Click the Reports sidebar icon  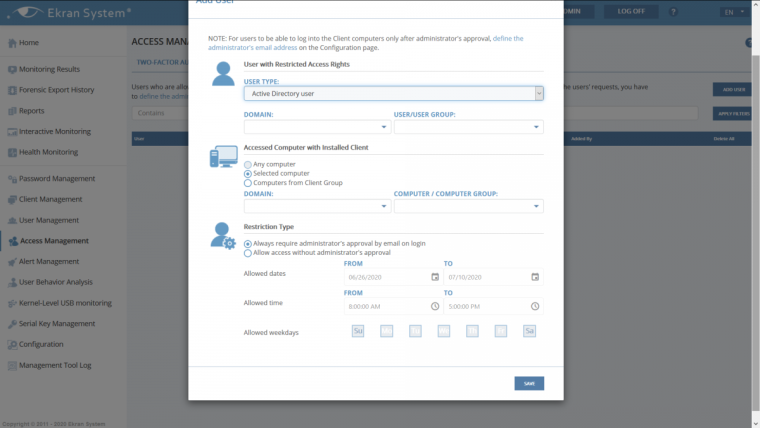pos(11,111)
